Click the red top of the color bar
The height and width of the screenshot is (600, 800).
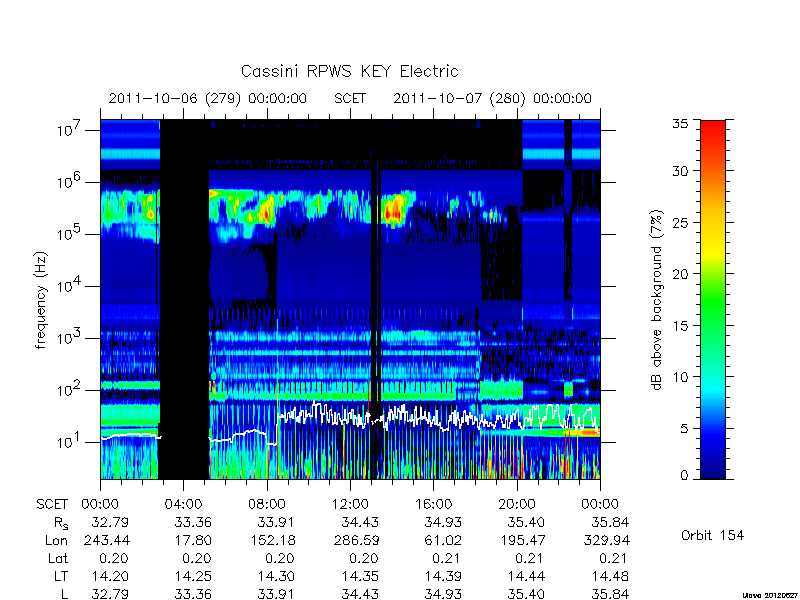pyautogui.click(x=713, y=134)
